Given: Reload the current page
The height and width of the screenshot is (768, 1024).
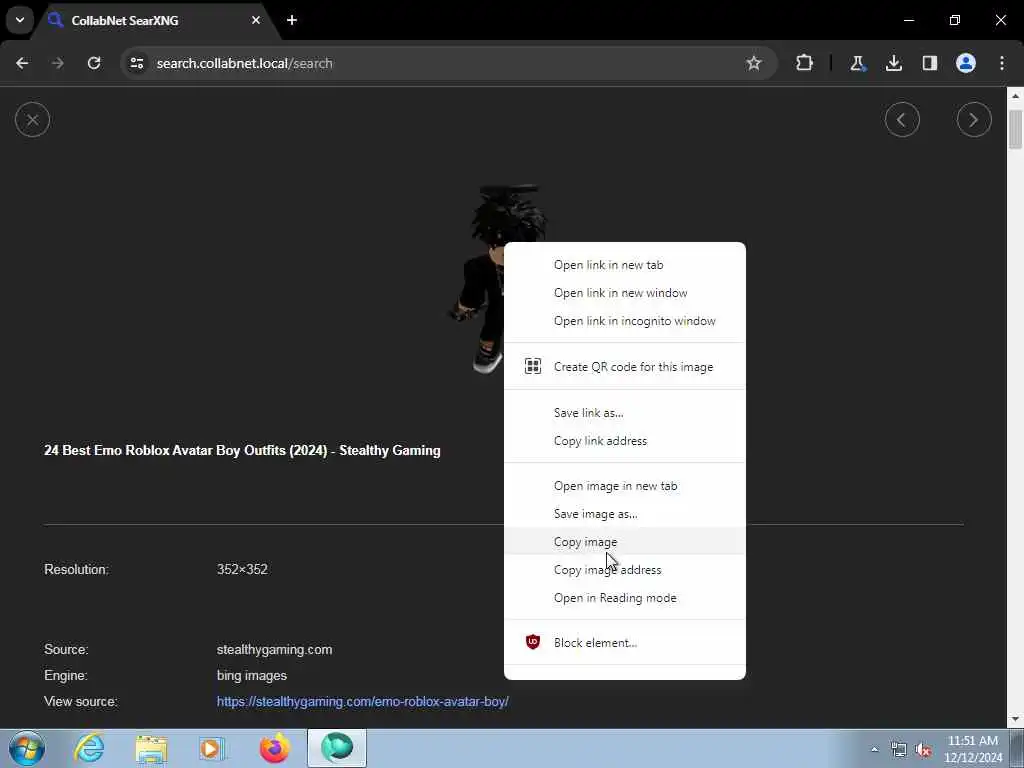Looking at the screenshot, I should pyautogui.click(x=94, y=63).
